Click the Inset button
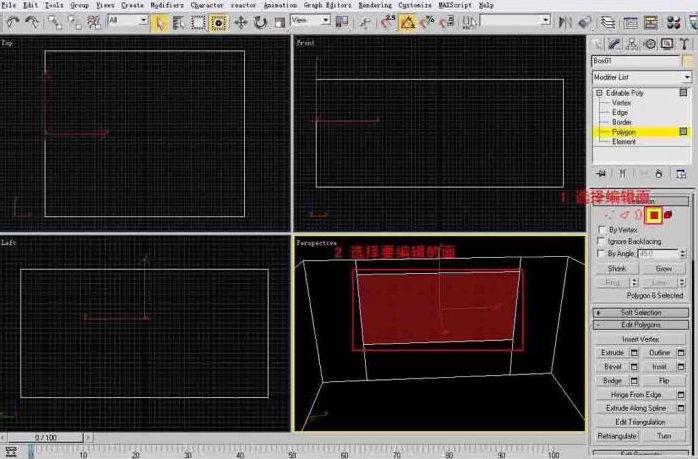Viewport: 698px width, 459px height. [659, 367]
